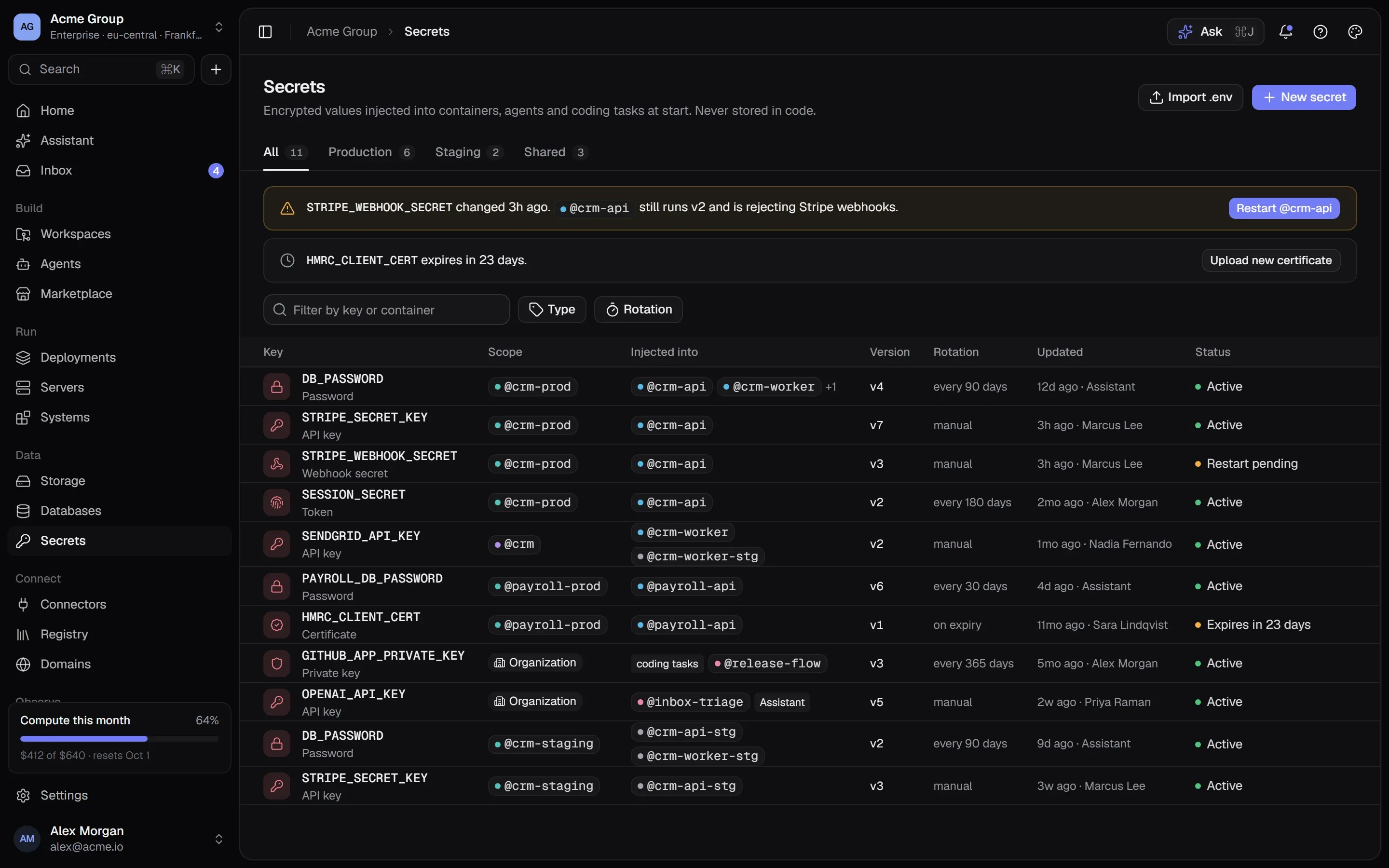Screen dimensions: 1389x868
Task: Click Restart @crm-api button
Action: 1283,208
